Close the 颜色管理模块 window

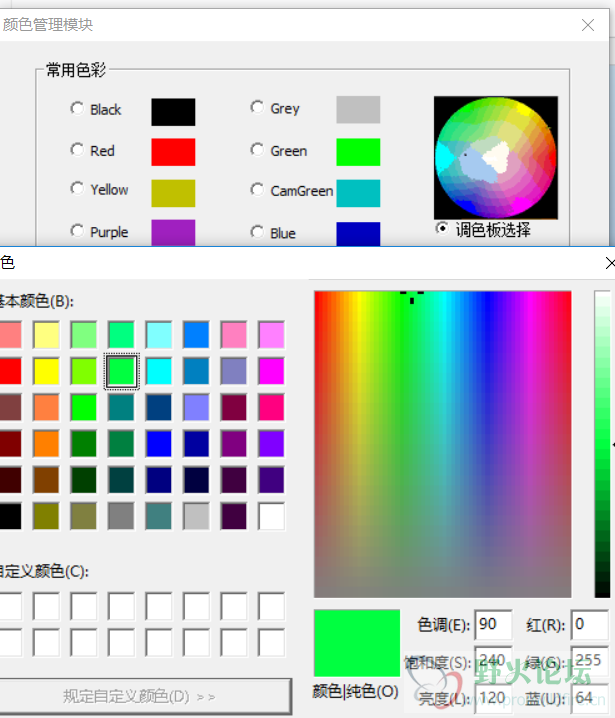tap(588, 25)
